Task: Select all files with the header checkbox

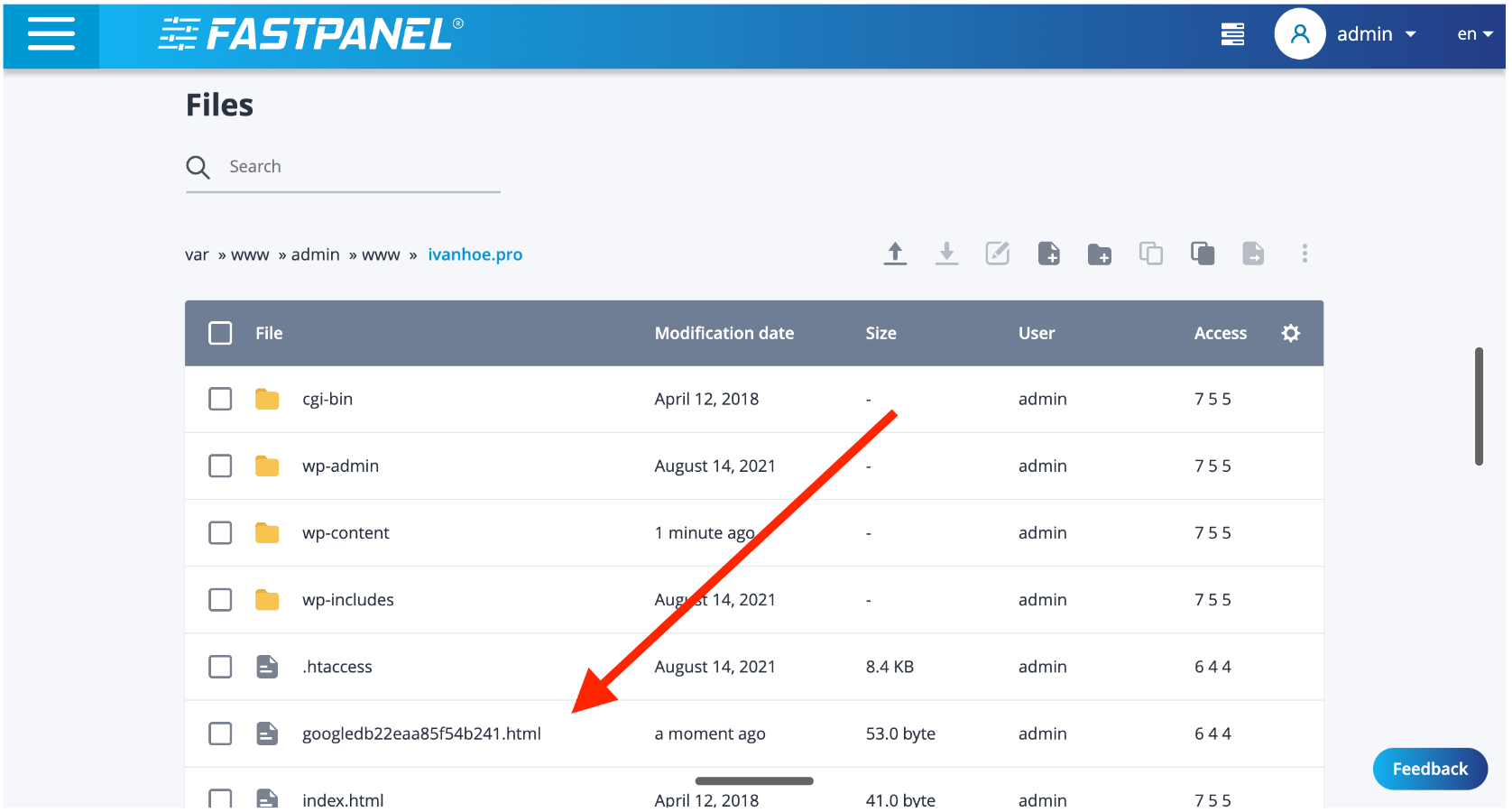Action: [220, 333]
